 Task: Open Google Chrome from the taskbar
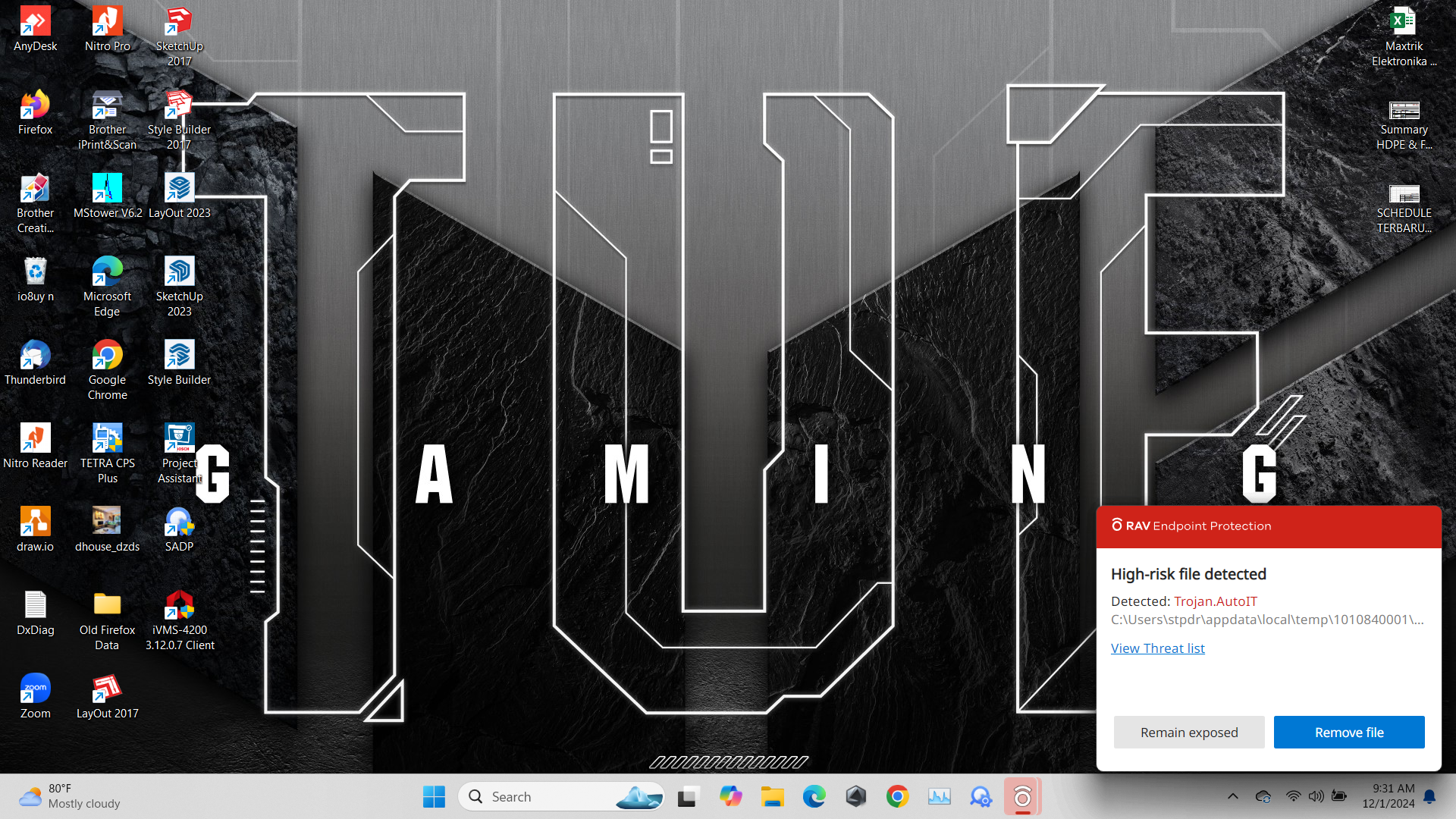pyautogui.click(x=897, y=796)
